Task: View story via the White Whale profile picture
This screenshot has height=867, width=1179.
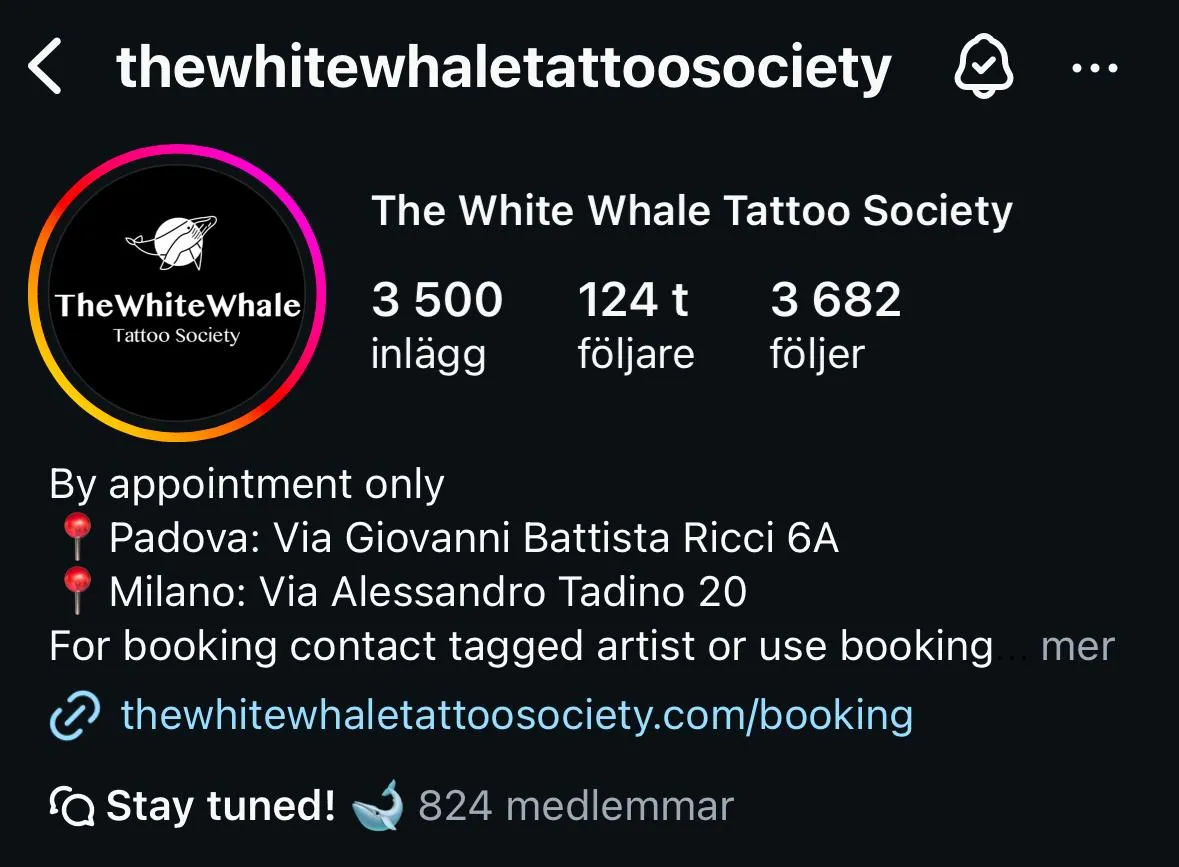Action: [177, 293]
